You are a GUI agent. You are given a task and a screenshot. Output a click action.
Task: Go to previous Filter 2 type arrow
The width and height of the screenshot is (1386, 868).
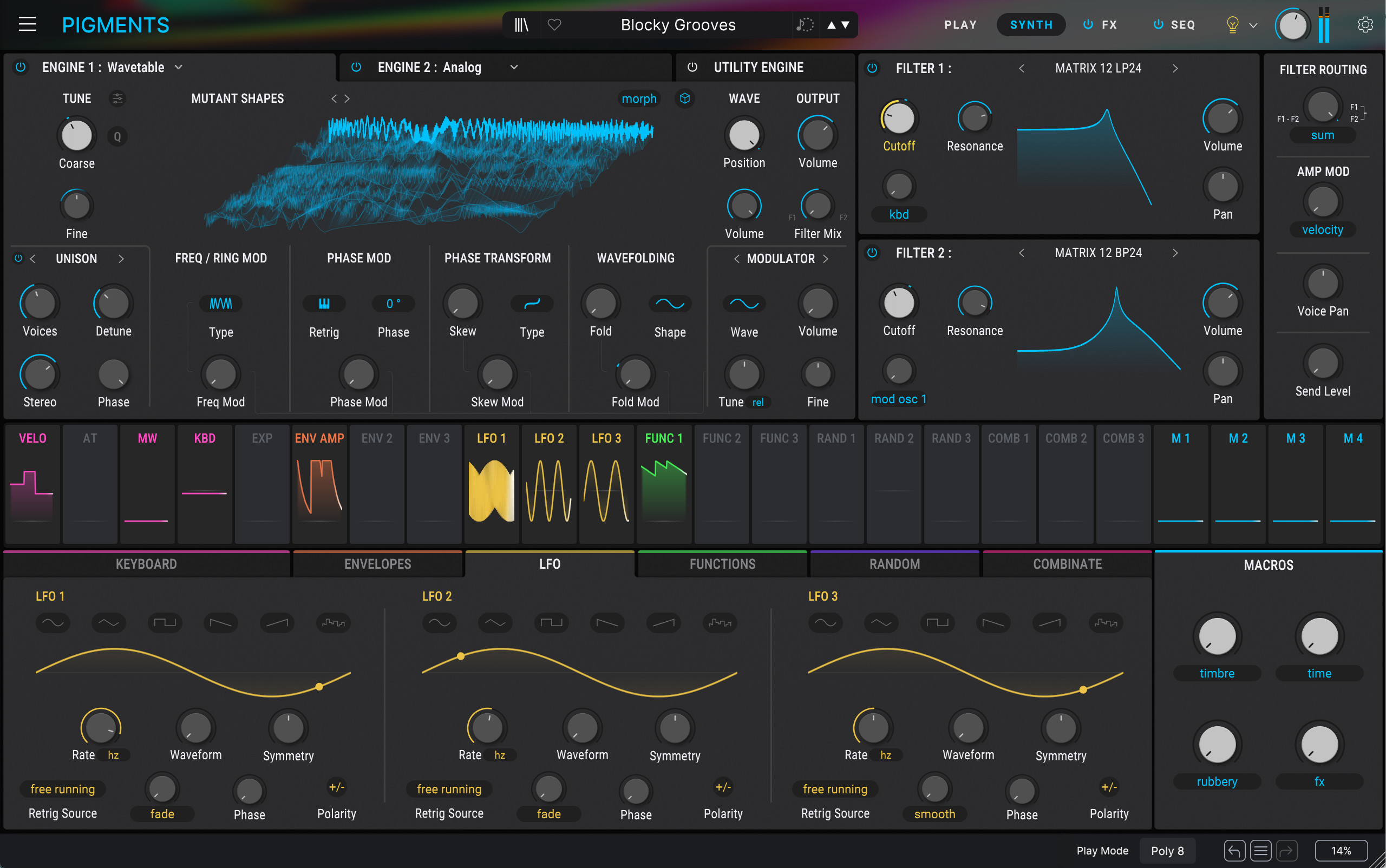click(x=1021, y=253)
